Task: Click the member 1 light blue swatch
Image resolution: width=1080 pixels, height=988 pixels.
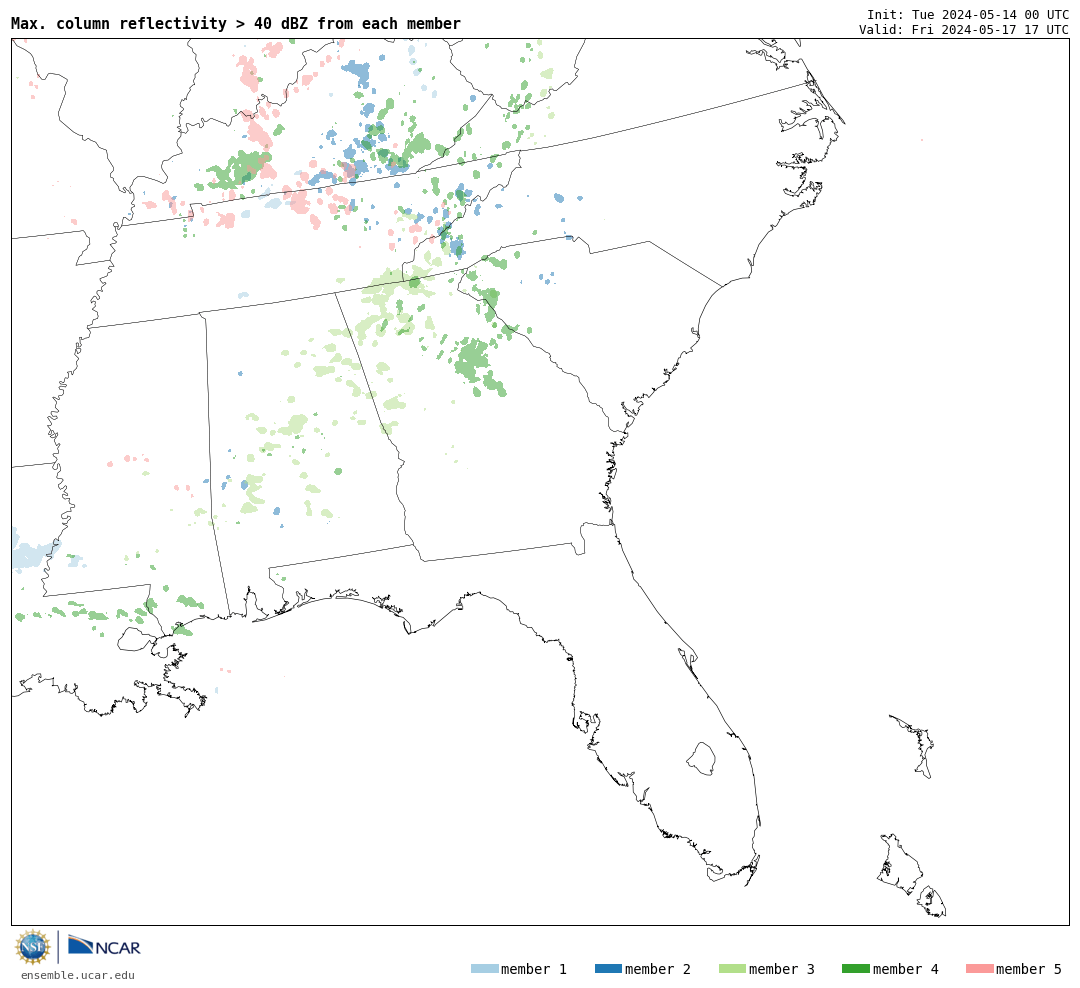Action: click(485, 969)
